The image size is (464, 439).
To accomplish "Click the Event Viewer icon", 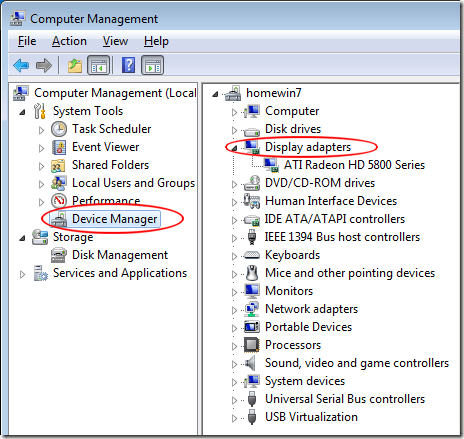I will click(x=59, y=147).
